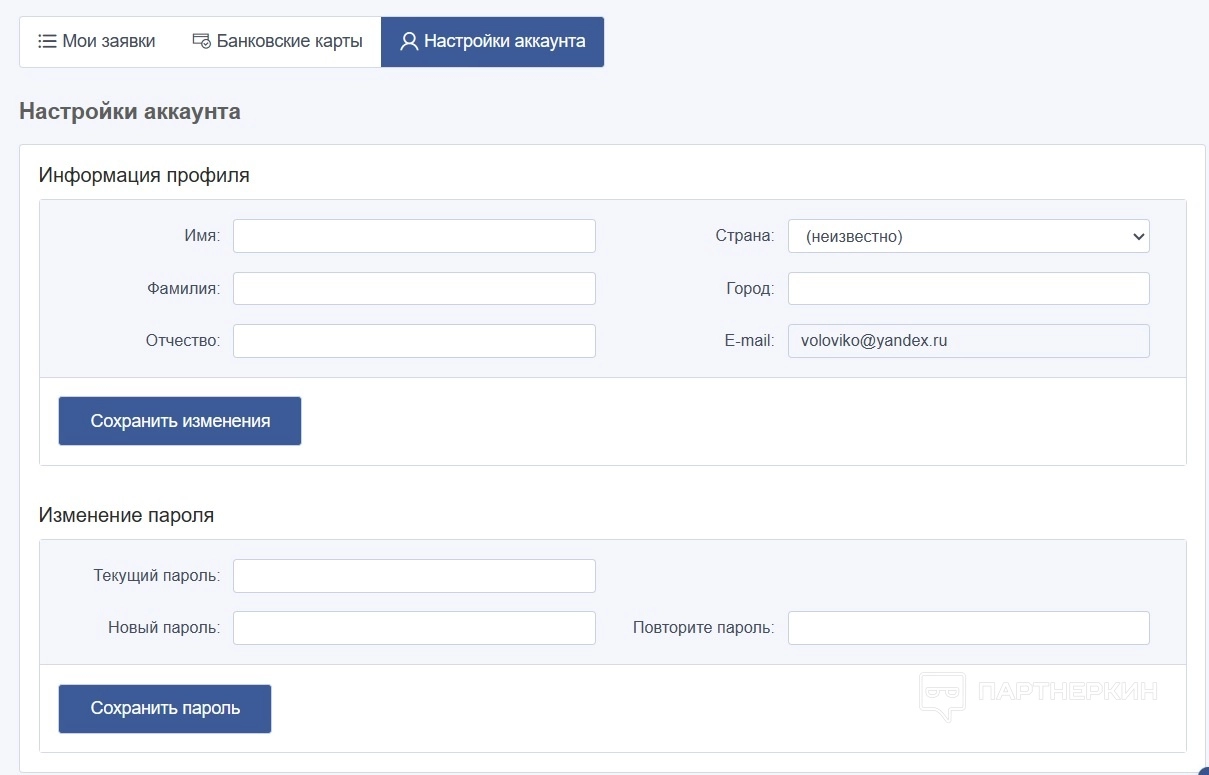Click the Изменение пароля section heading
The width and height of the screenshot is (1209, 775).
(126, 516)
